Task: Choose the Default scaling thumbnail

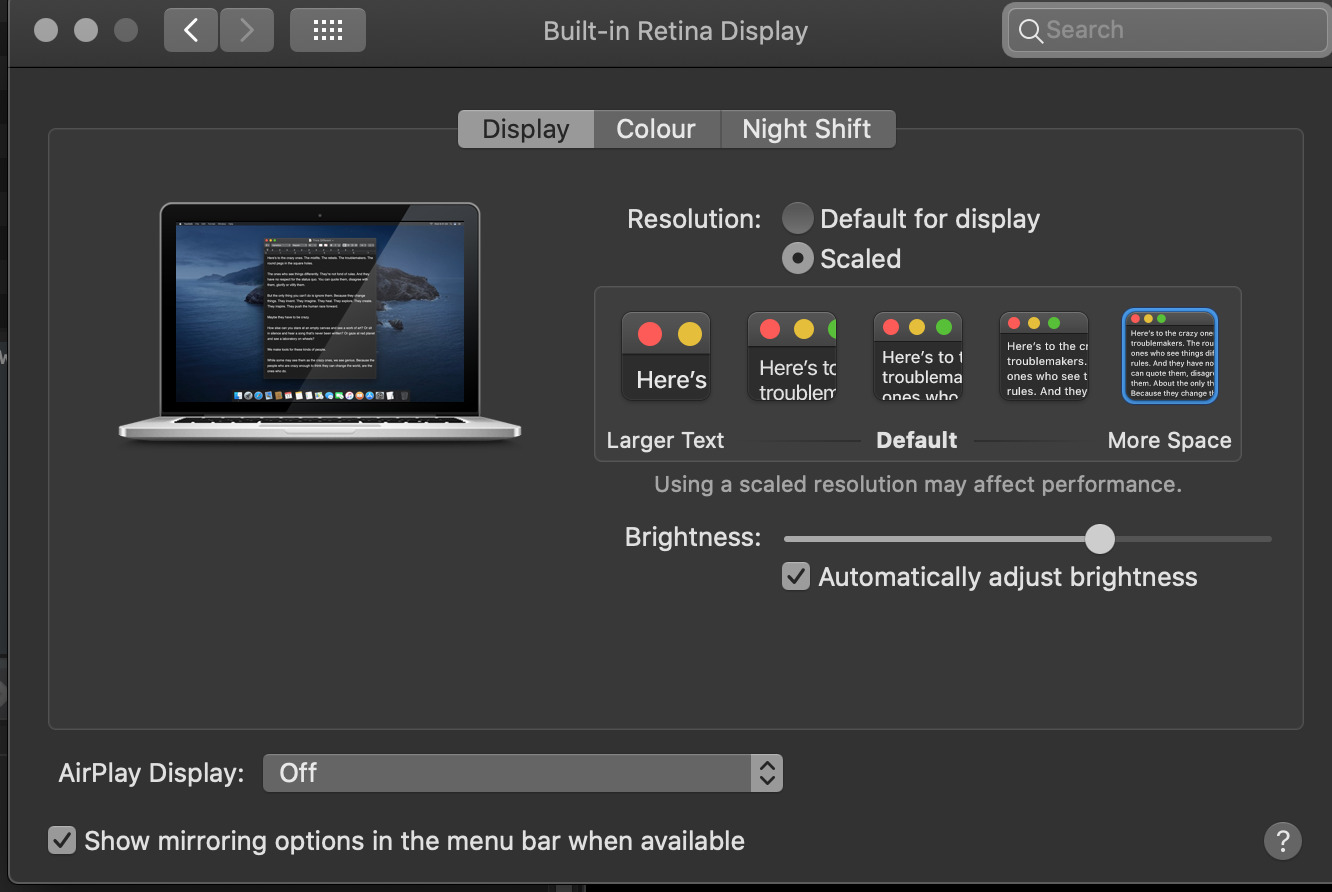Action: 918,357
